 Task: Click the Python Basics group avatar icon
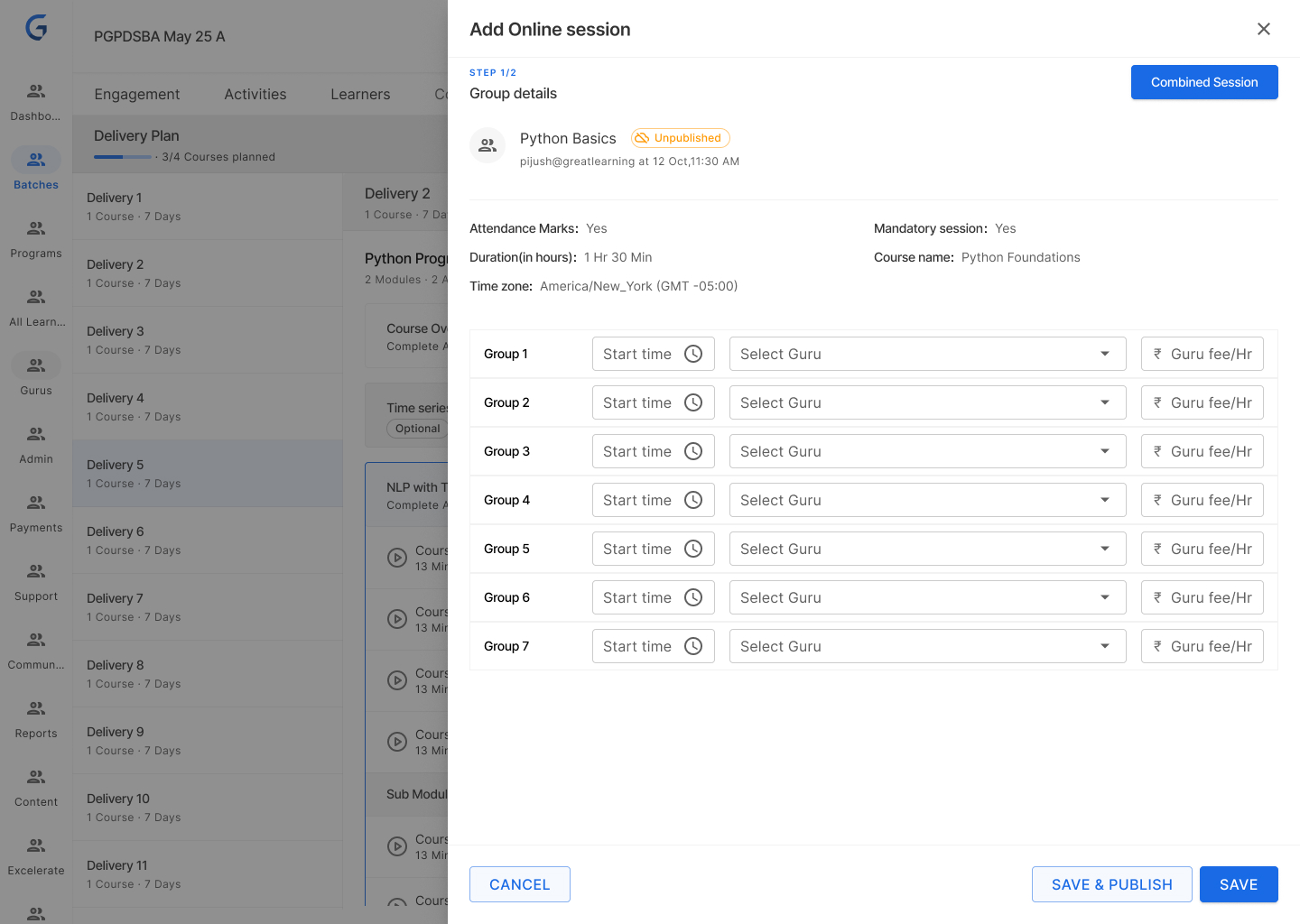(487, 145)
